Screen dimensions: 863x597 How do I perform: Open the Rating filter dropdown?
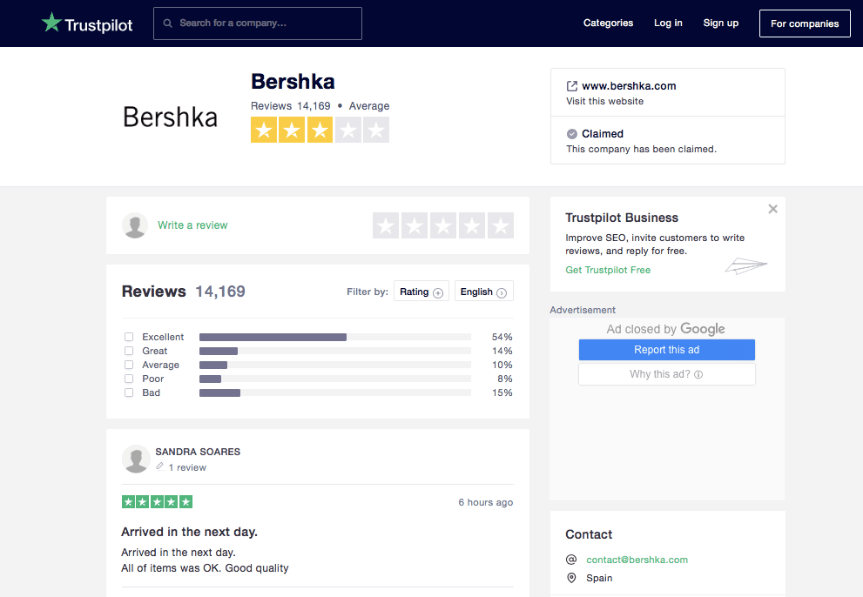(x=421, y=292)
